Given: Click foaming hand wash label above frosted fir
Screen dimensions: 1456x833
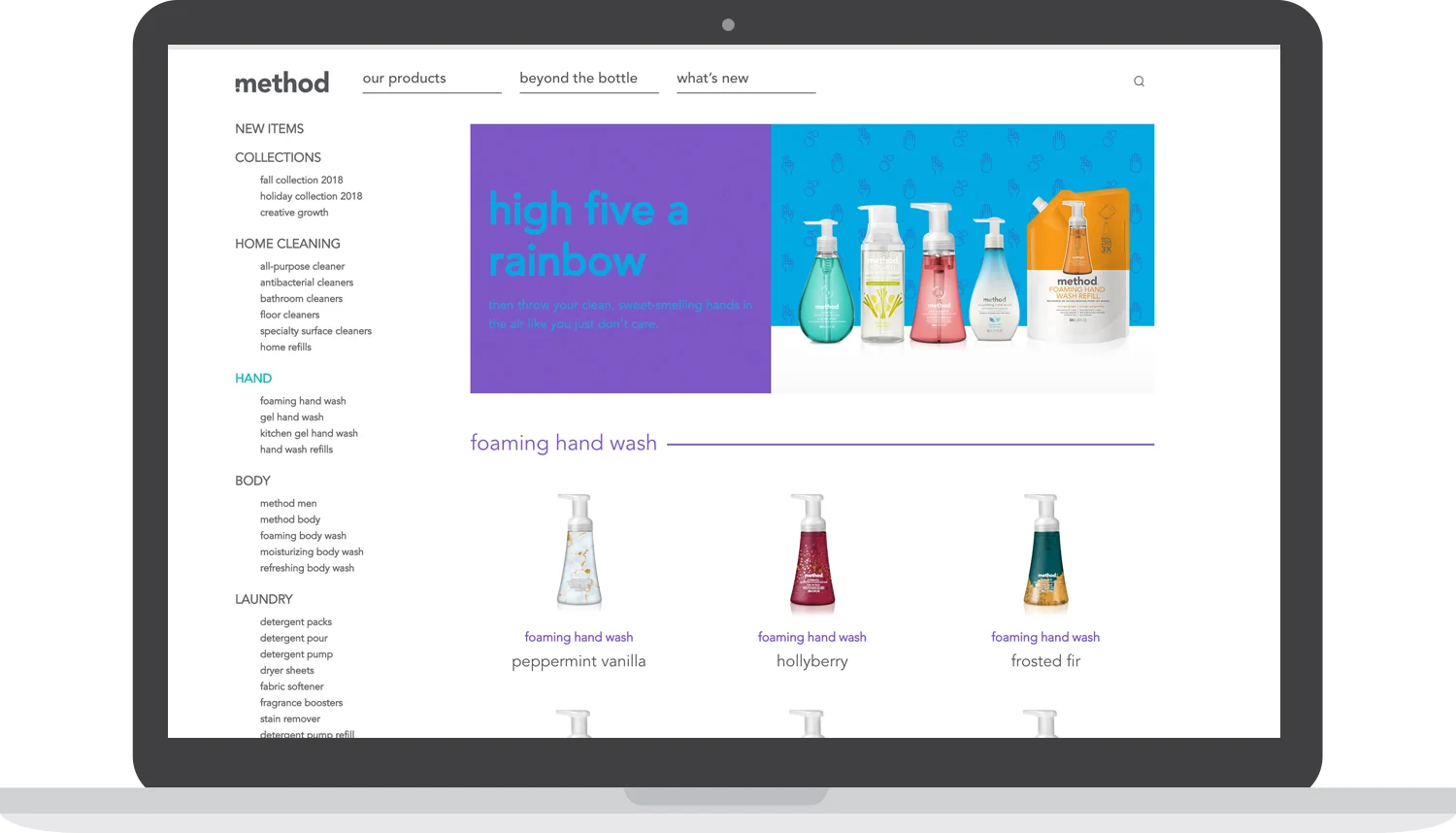Looking at the screenshot, I should click(1045, 638).
